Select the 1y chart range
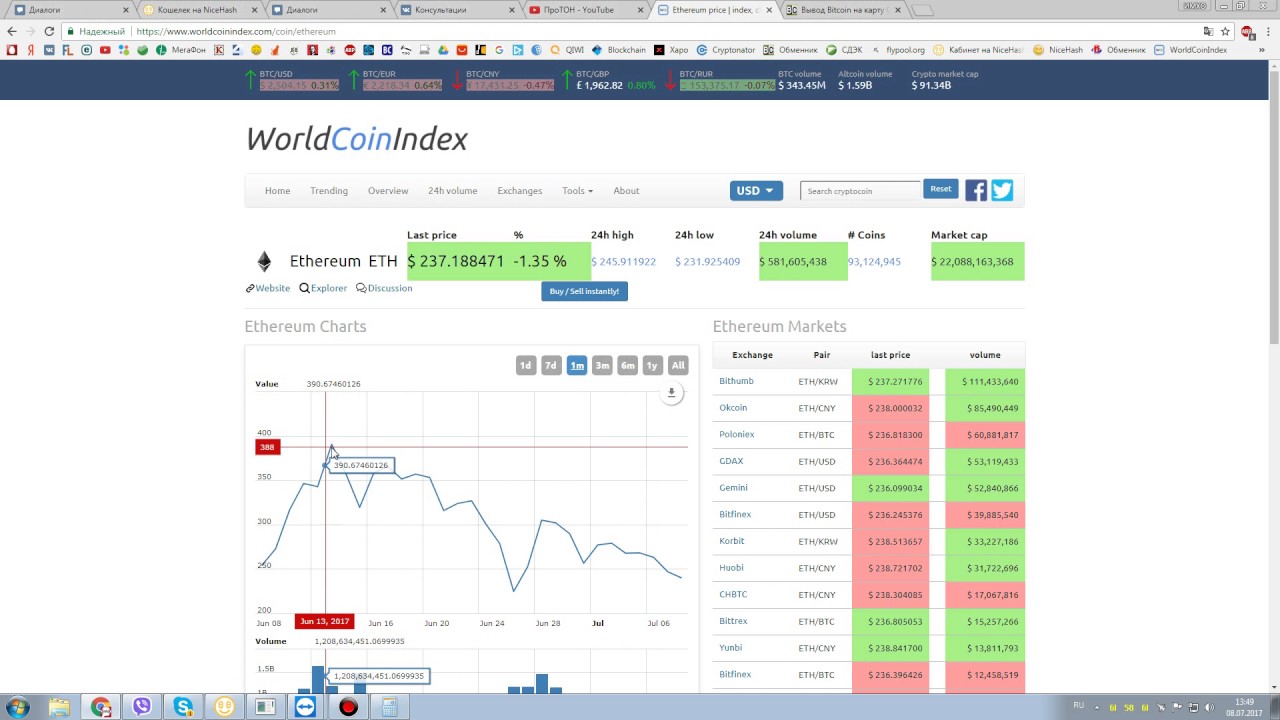 coord(652,366)
